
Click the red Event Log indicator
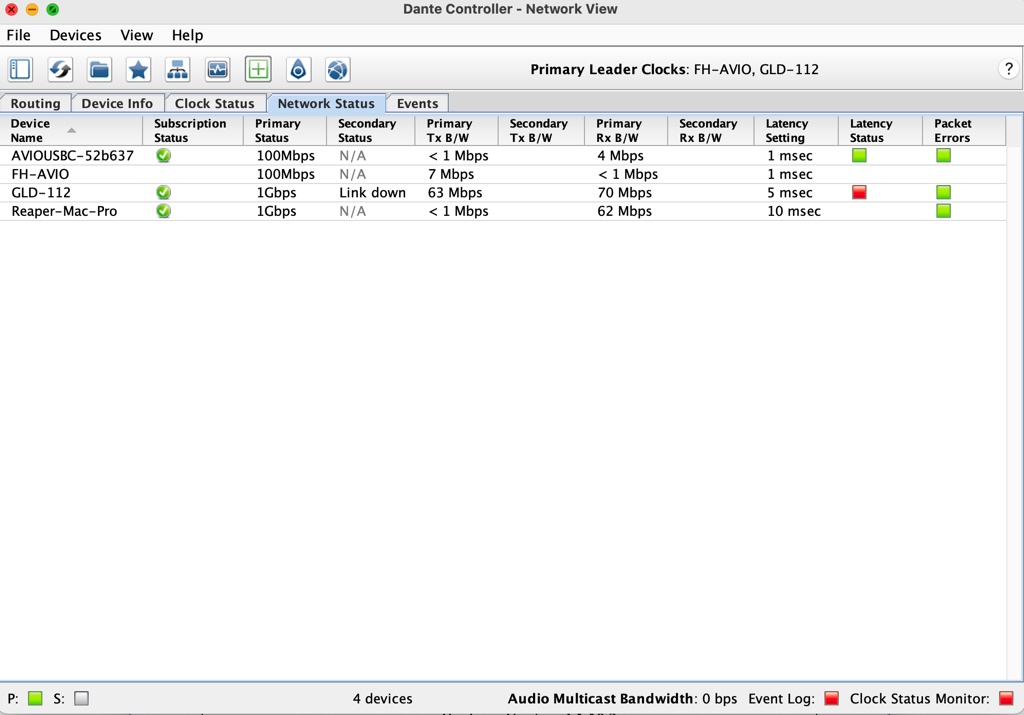pos(831,699)
